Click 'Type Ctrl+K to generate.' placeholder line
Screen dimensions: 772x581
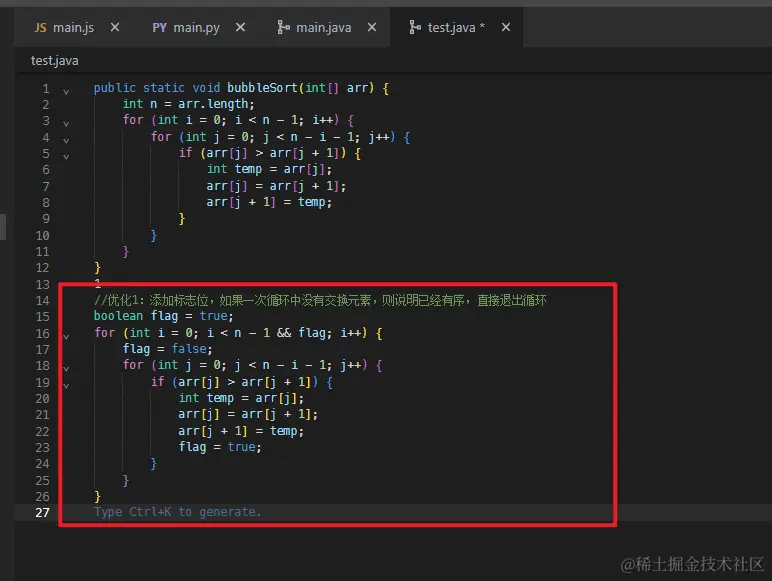(177, 512)
